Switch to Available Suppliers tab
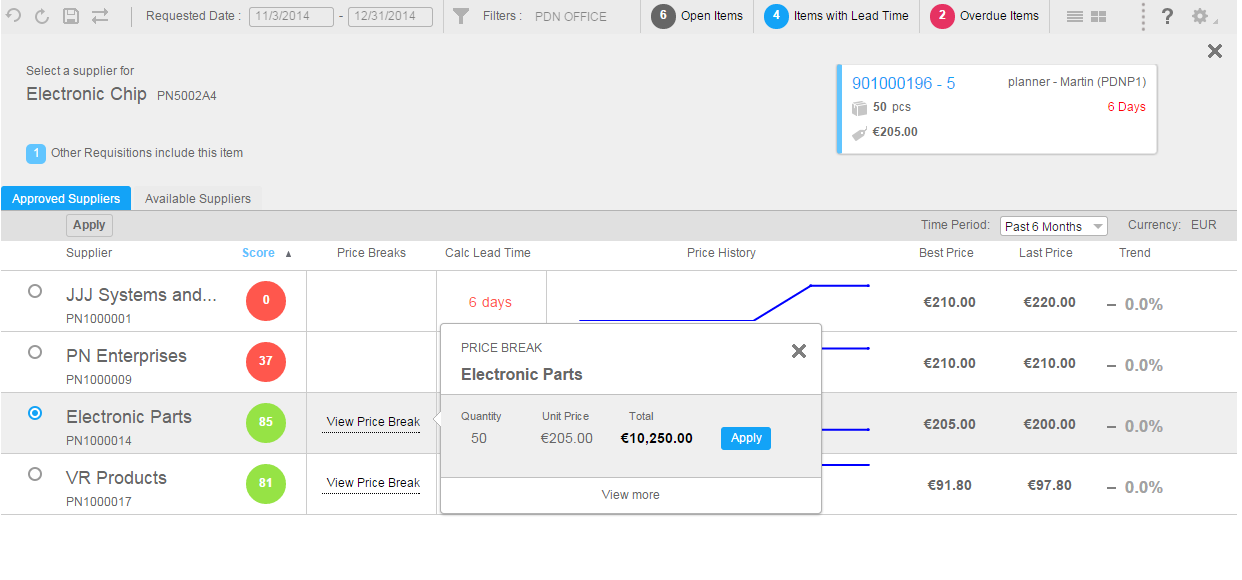 click(x=197, y=199)
